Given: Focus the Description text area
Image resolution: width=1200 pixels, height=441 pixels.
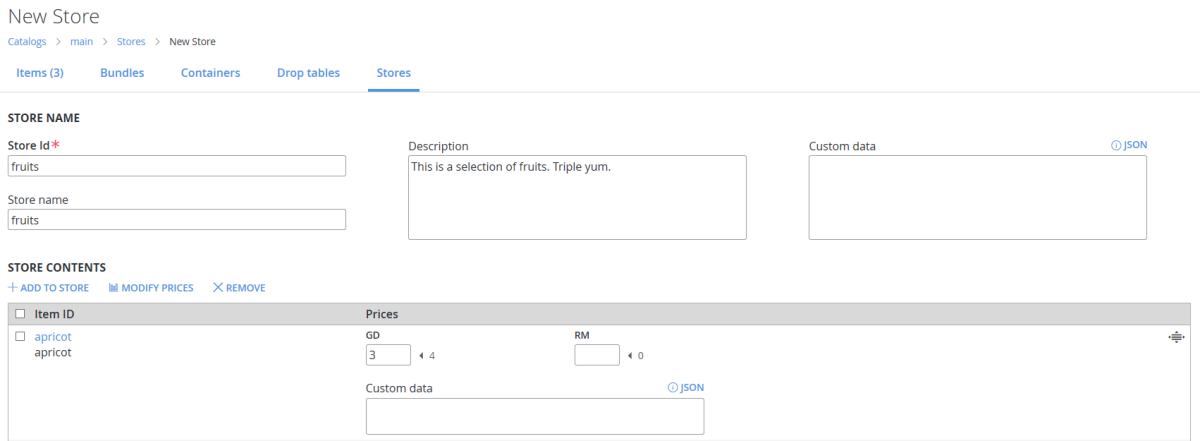Looking at the screenshot, I should 577,197.
